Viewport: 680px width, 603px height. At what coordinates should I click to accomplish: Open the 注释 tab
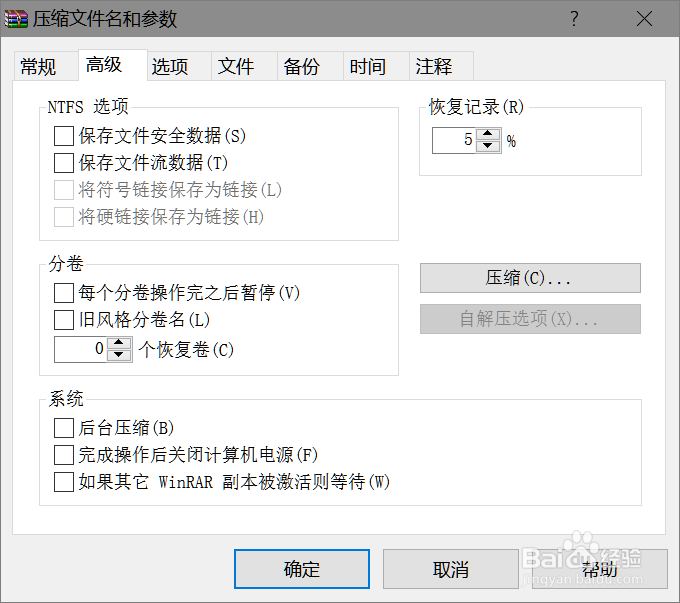click(x=434, y=67)
